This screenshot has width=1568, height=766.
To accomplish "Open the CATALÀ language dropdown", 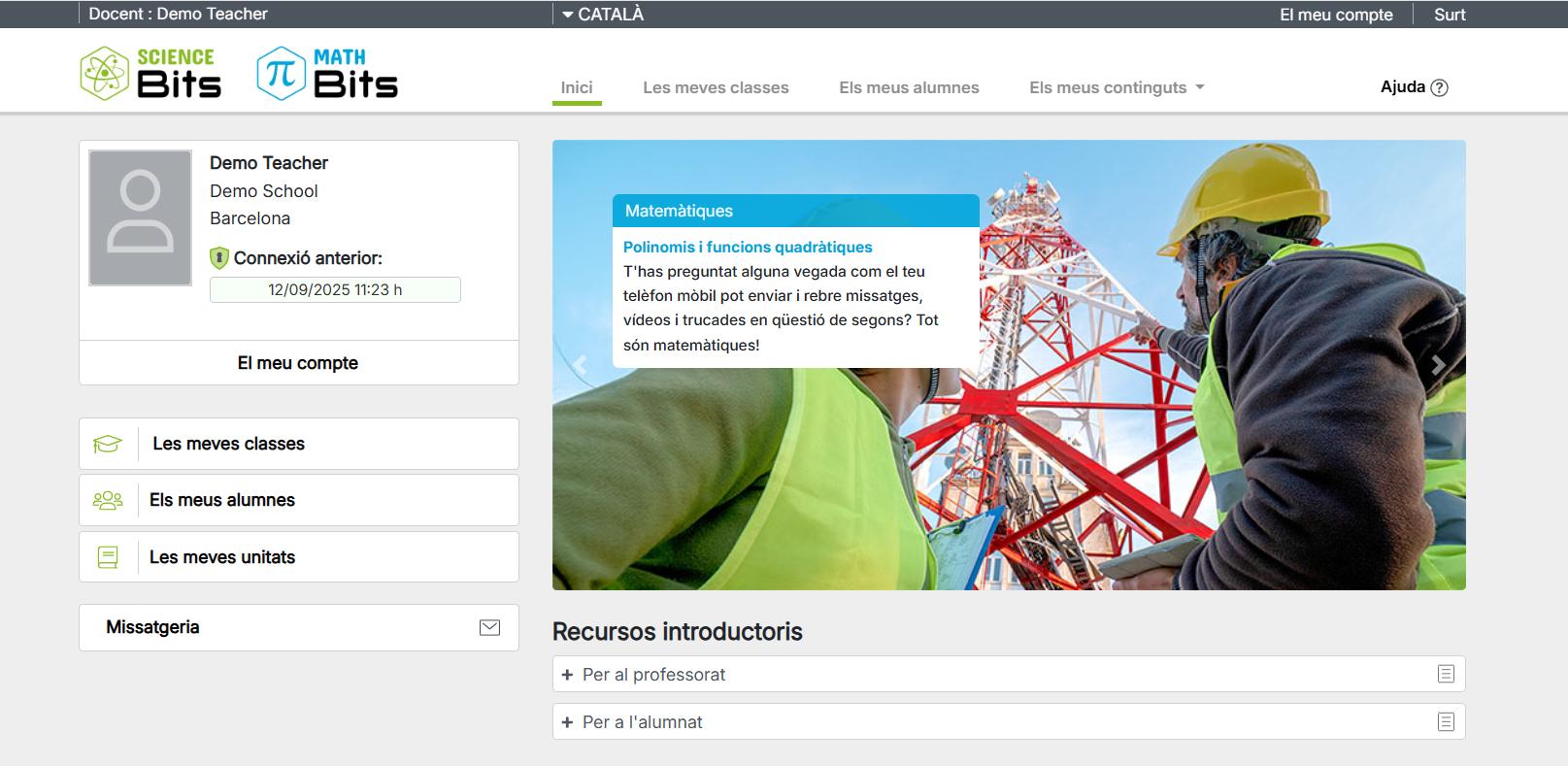I will [x=603, y=15].
